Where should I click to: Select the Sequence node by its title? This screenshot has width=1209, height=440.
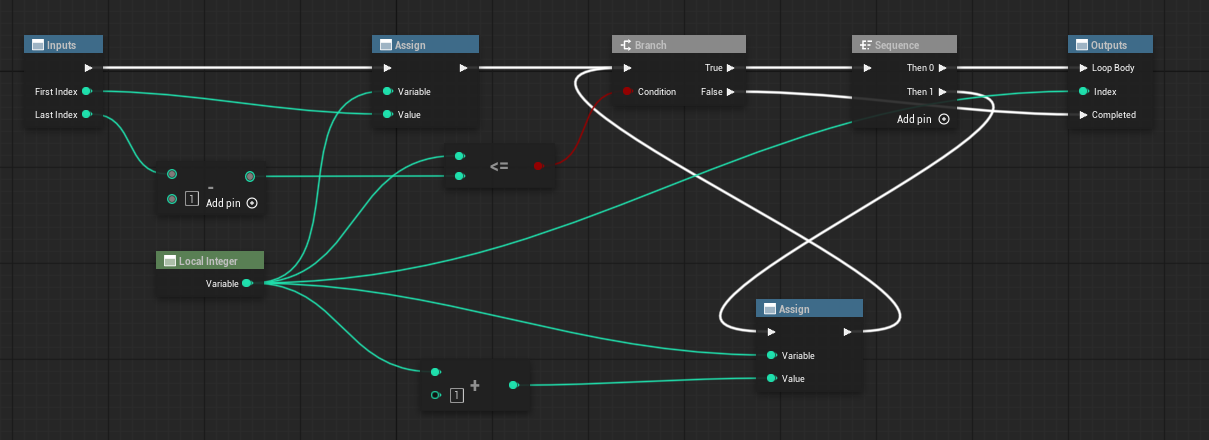(897, 45)
